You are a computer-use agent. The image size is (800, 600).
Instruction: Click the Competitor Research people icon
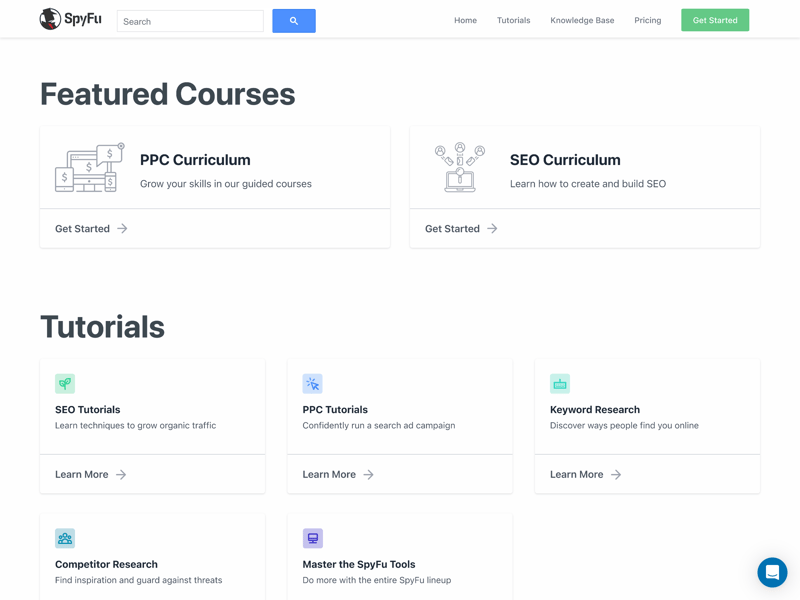65,538
